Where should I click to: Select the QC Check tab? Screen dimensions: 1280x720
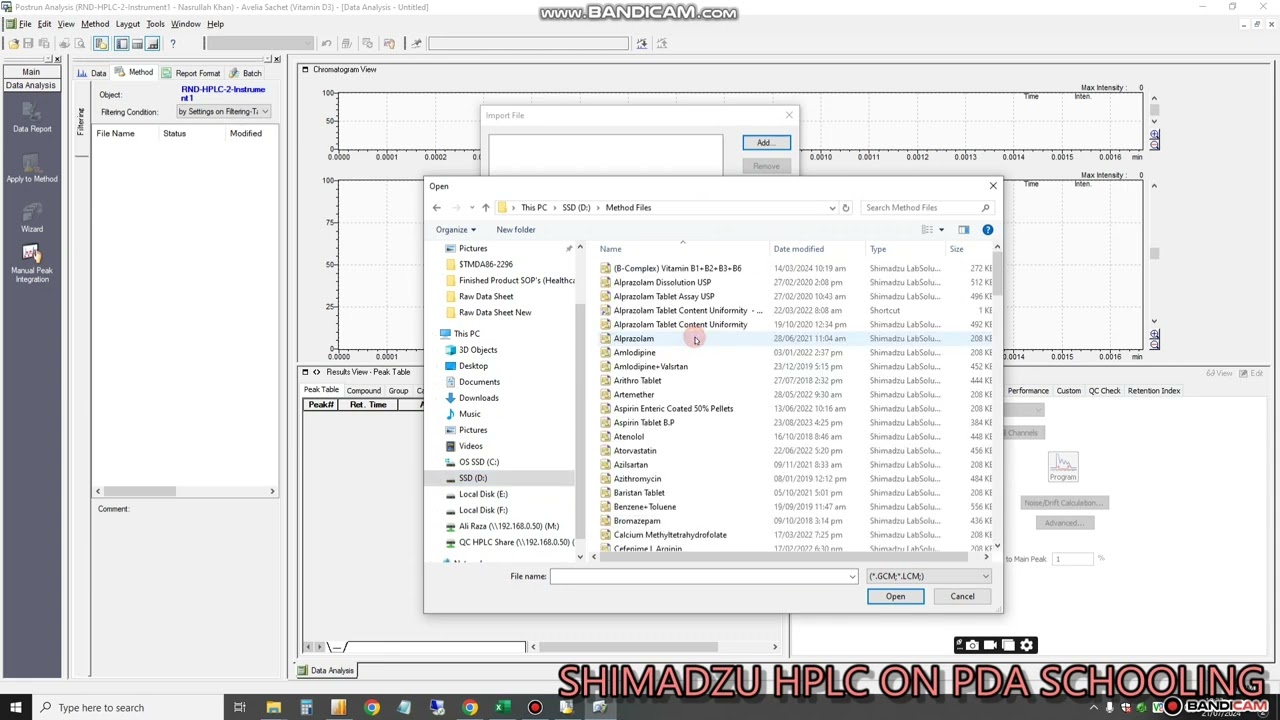pos(1104,391)
